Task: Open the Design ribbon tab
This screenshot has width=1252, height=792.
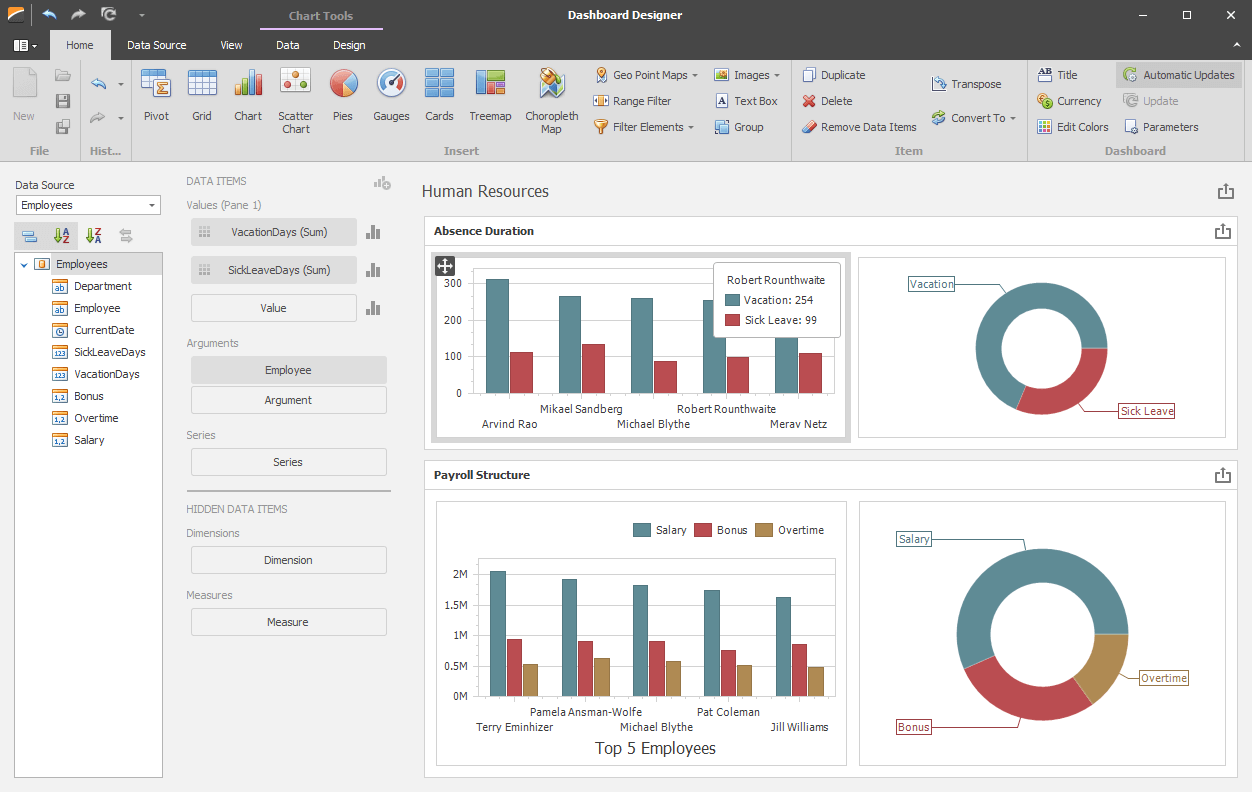Action: click(349, 45)
